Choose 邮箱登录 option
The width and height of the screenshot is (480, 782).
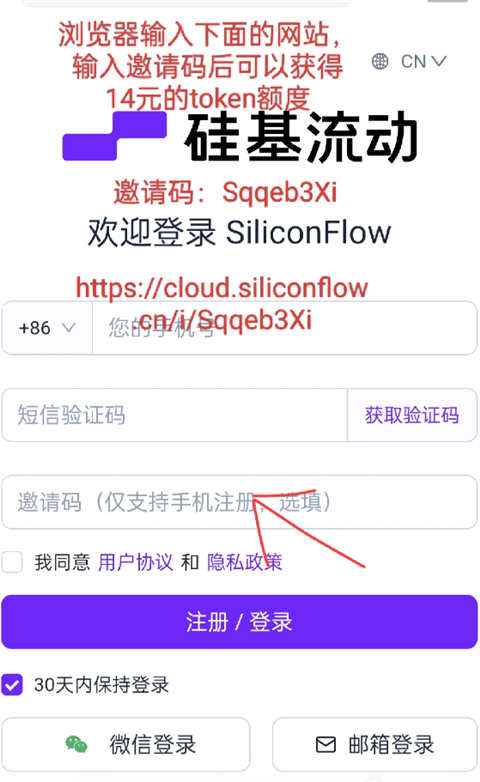pos(375,745)
